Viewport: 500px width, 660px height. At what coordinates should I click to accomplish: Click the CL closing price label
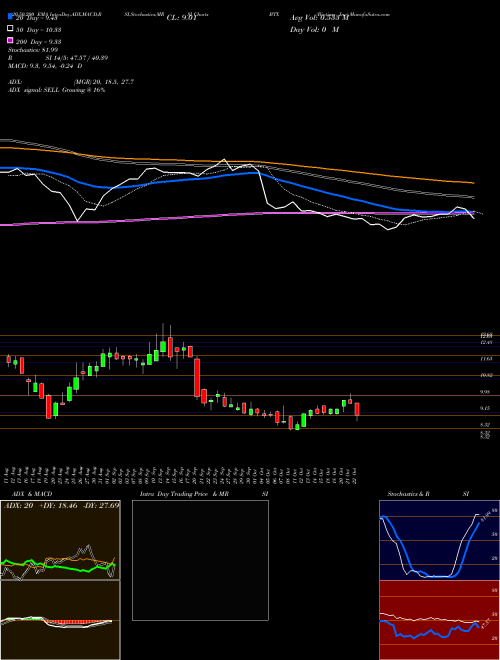point(181,18)
